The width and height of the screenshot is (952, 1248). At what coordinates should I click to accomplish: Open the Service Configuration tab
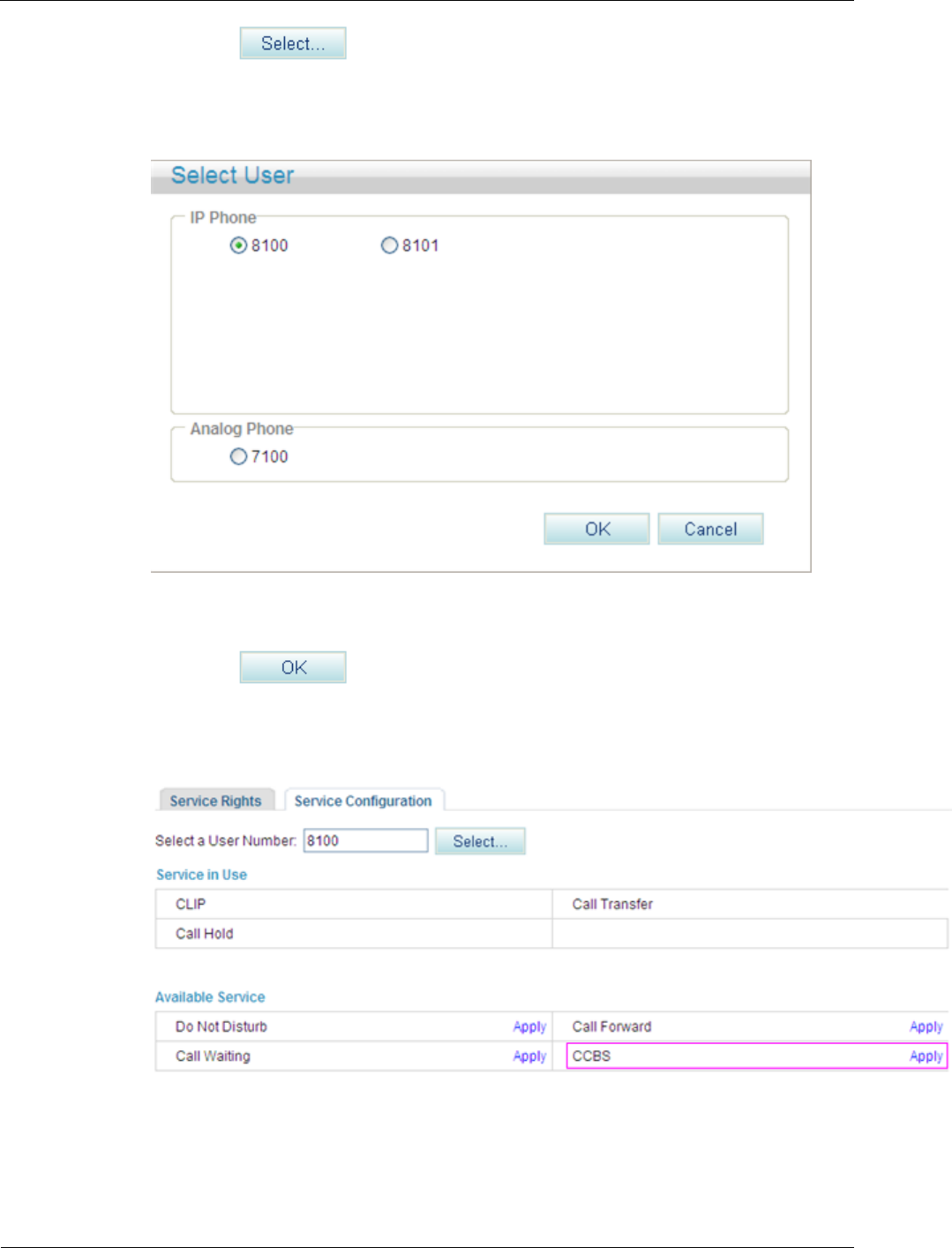click(x=364, y=801)
